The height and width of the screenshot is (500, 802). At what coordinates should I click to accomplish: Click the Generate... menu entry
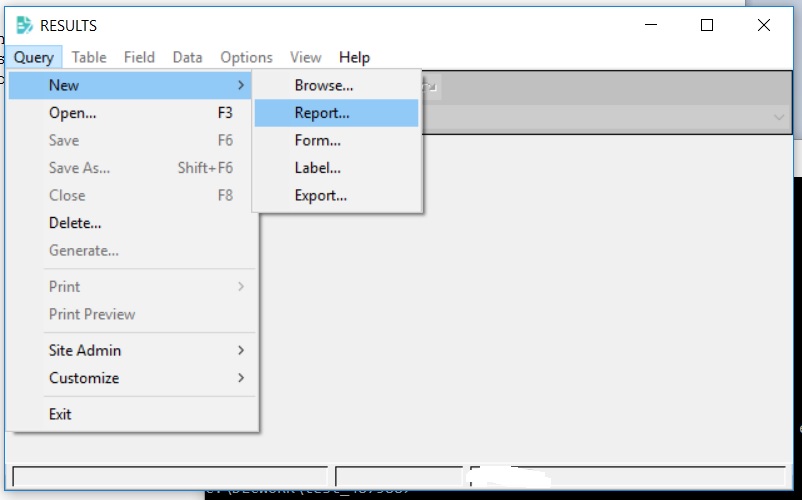coord(130,251)
